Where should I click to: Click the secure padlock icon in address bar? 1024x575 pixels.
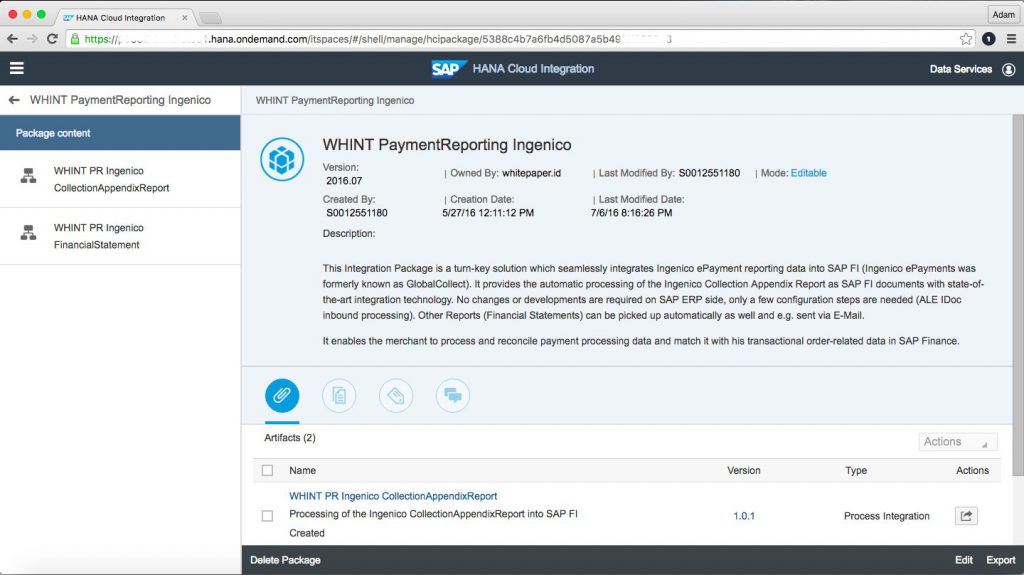click(x=75, y=39)
